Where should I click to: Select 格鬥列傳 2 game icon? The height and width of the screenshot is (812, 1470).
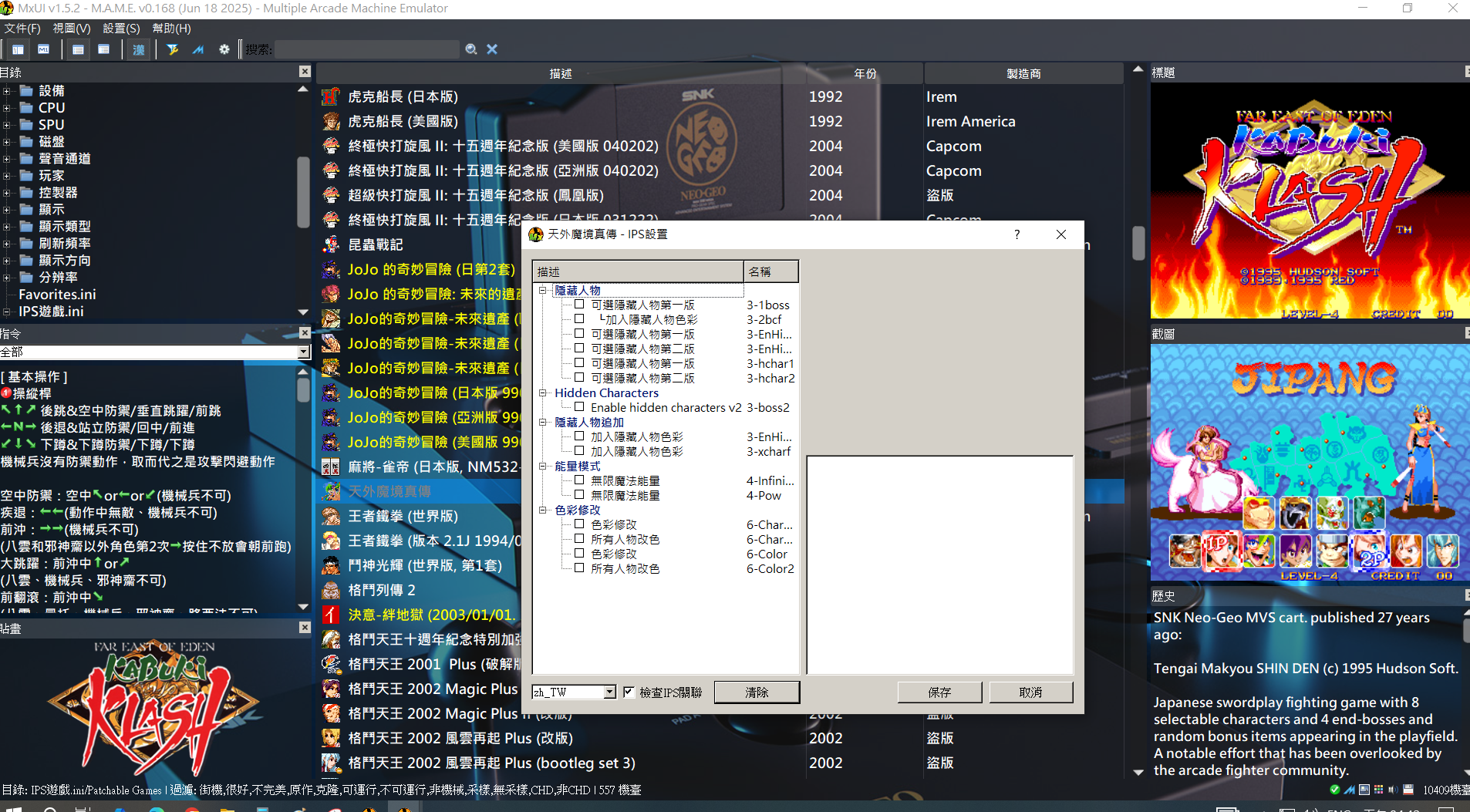(x=331, y=590)
